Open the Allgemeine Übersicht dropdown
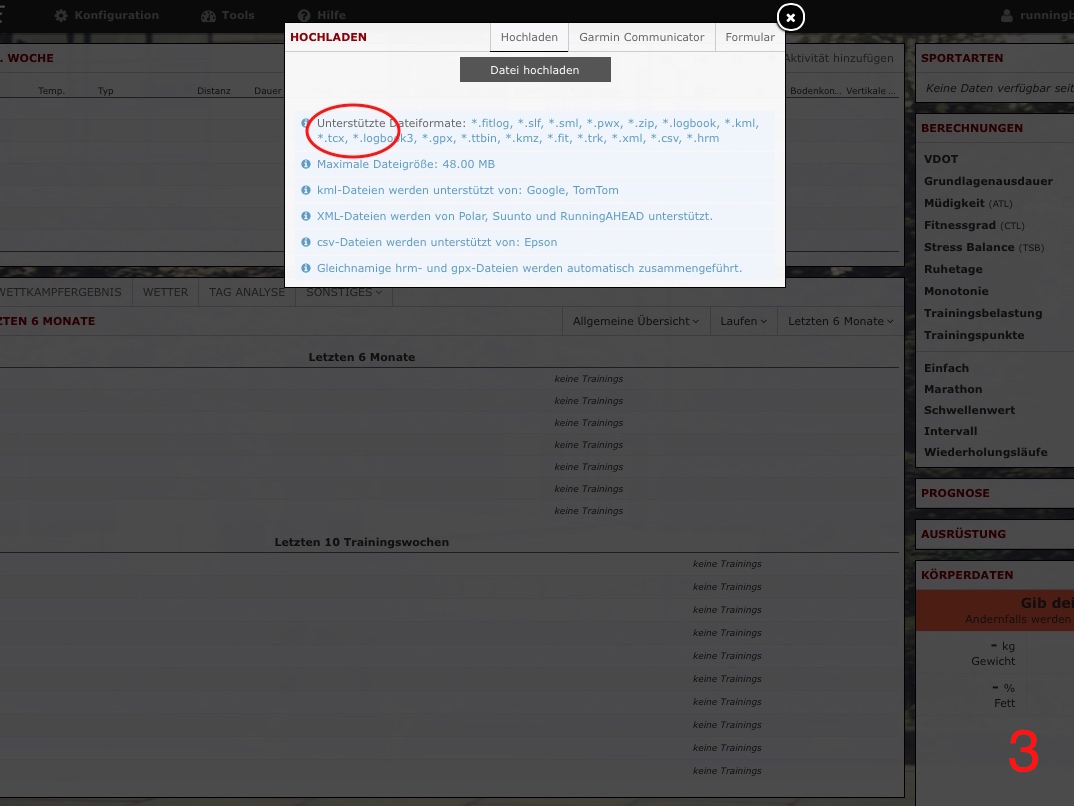 (635, 321)
